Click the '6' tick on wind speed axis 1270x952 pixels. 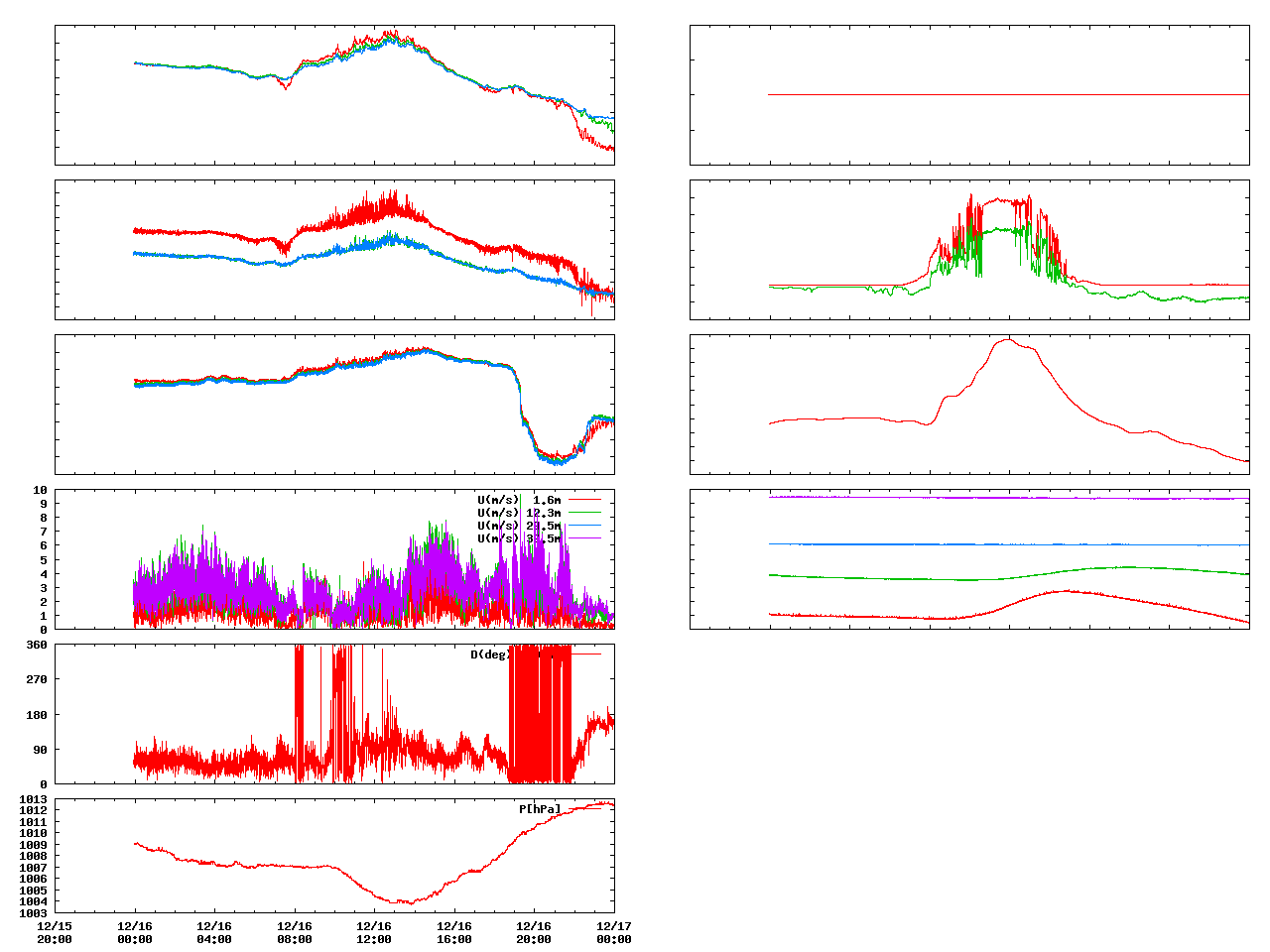point(44,545)
